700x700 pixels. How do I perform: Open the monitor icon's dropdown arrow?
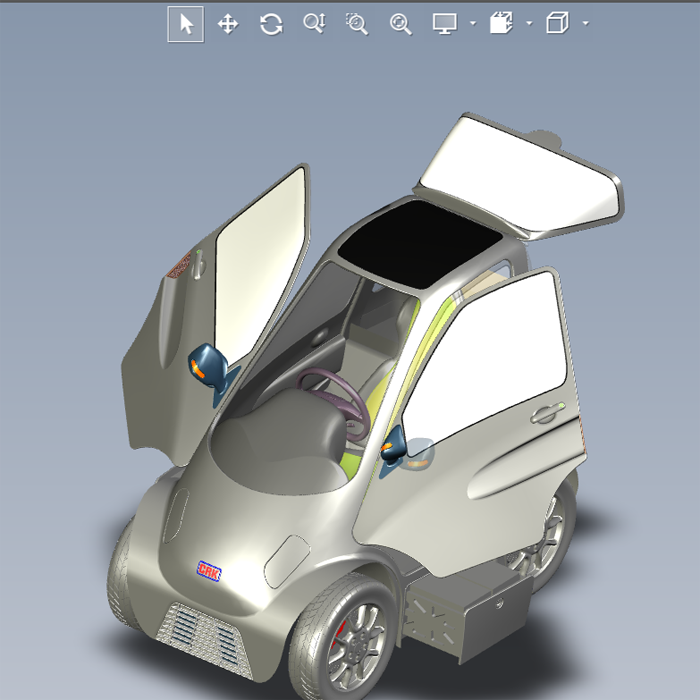pyautogui.click(x=473, y=24)
